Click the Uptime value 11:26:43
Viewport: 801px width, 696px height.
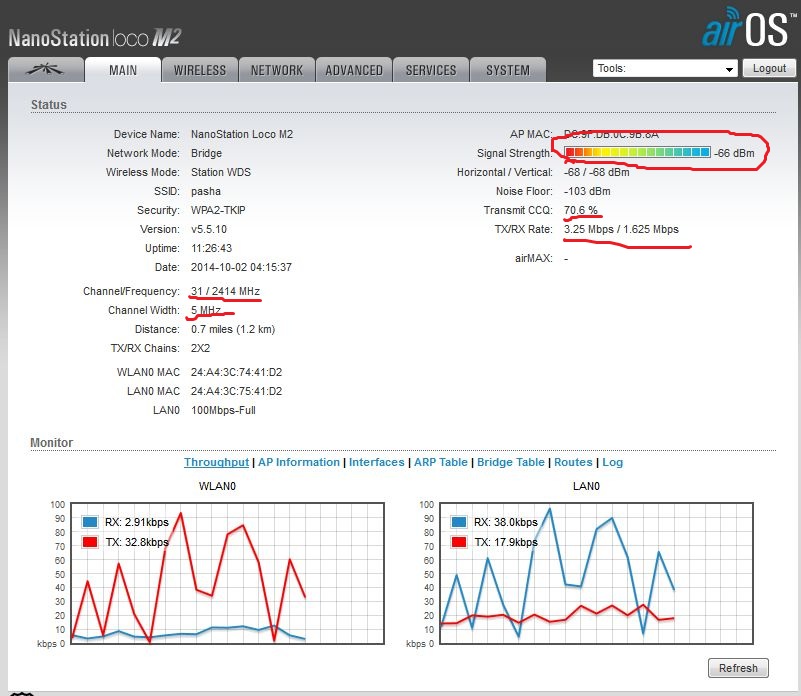point(211,248)
